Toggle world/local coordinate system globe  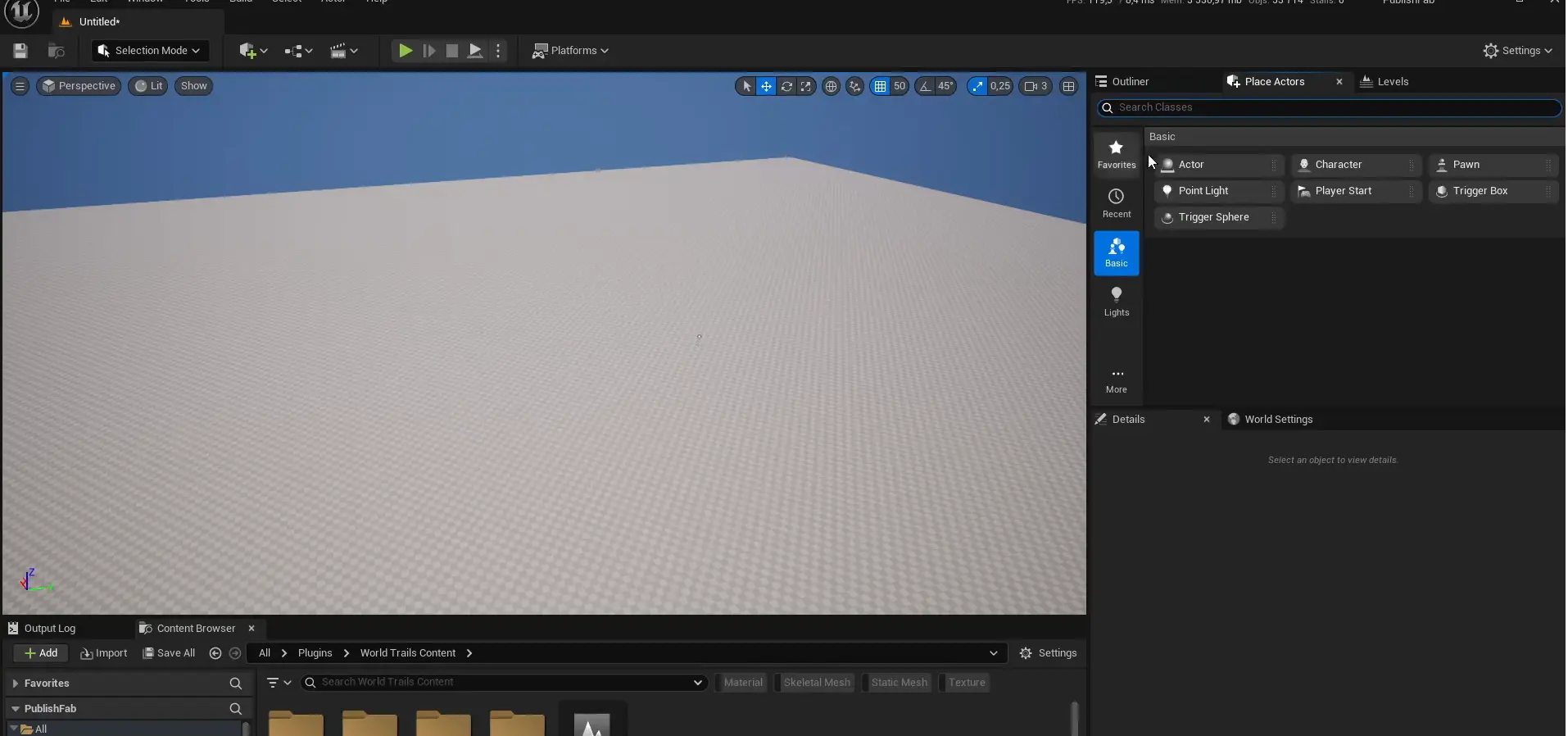[831, 86]
